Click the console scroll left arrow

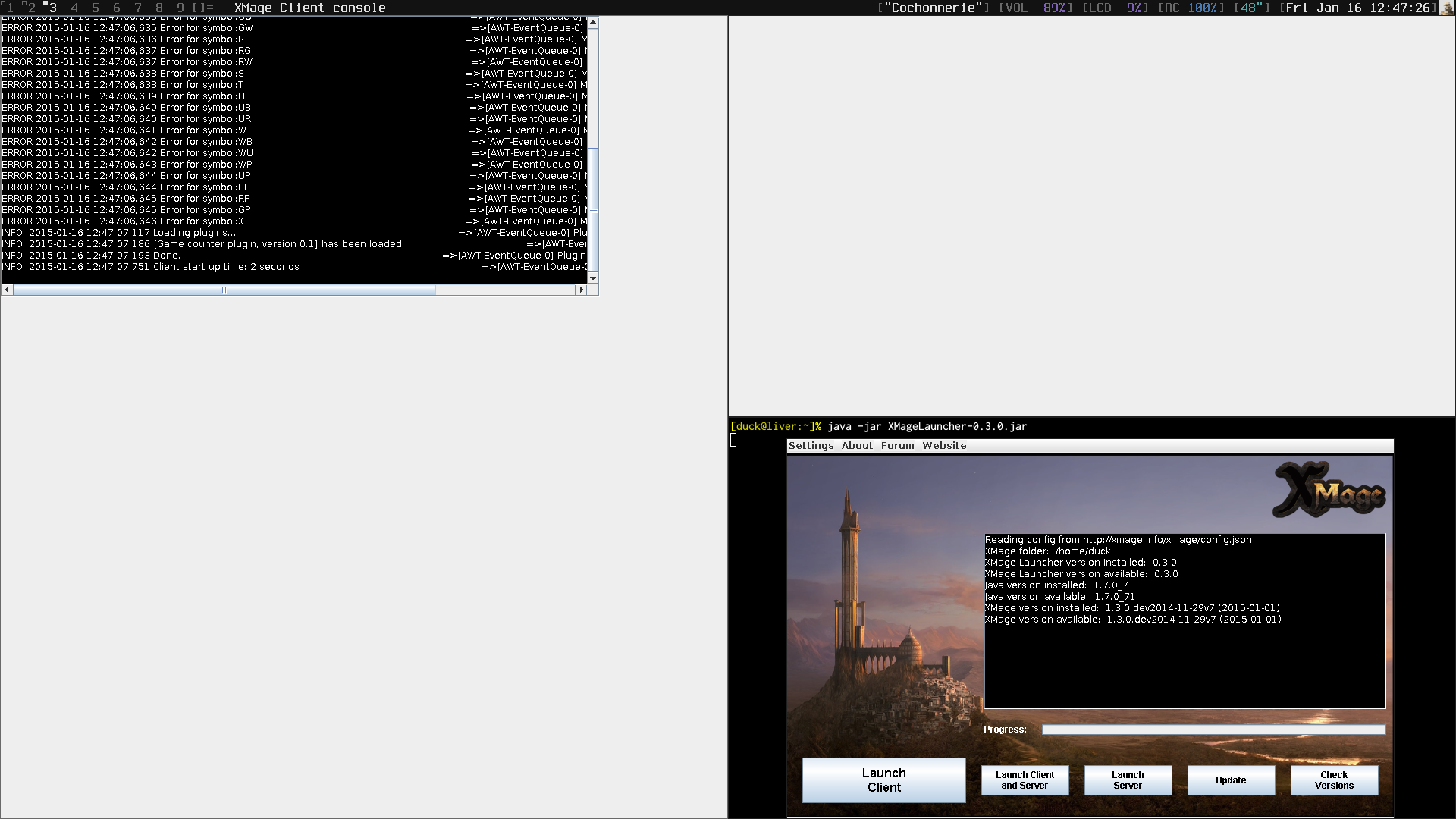pos(7,290)
